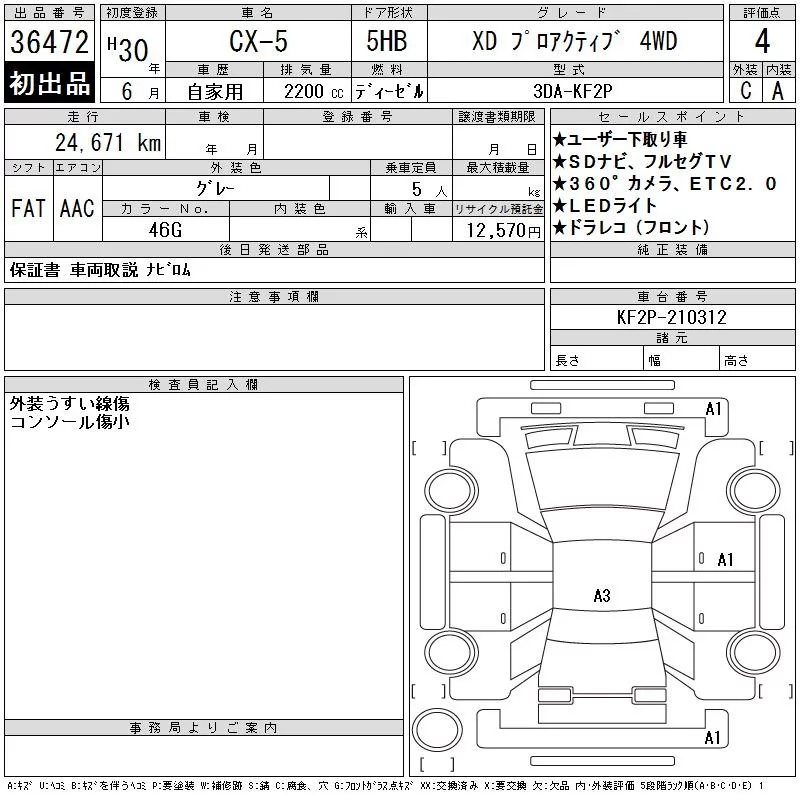Click the interior grade A cell

point(778,90)
